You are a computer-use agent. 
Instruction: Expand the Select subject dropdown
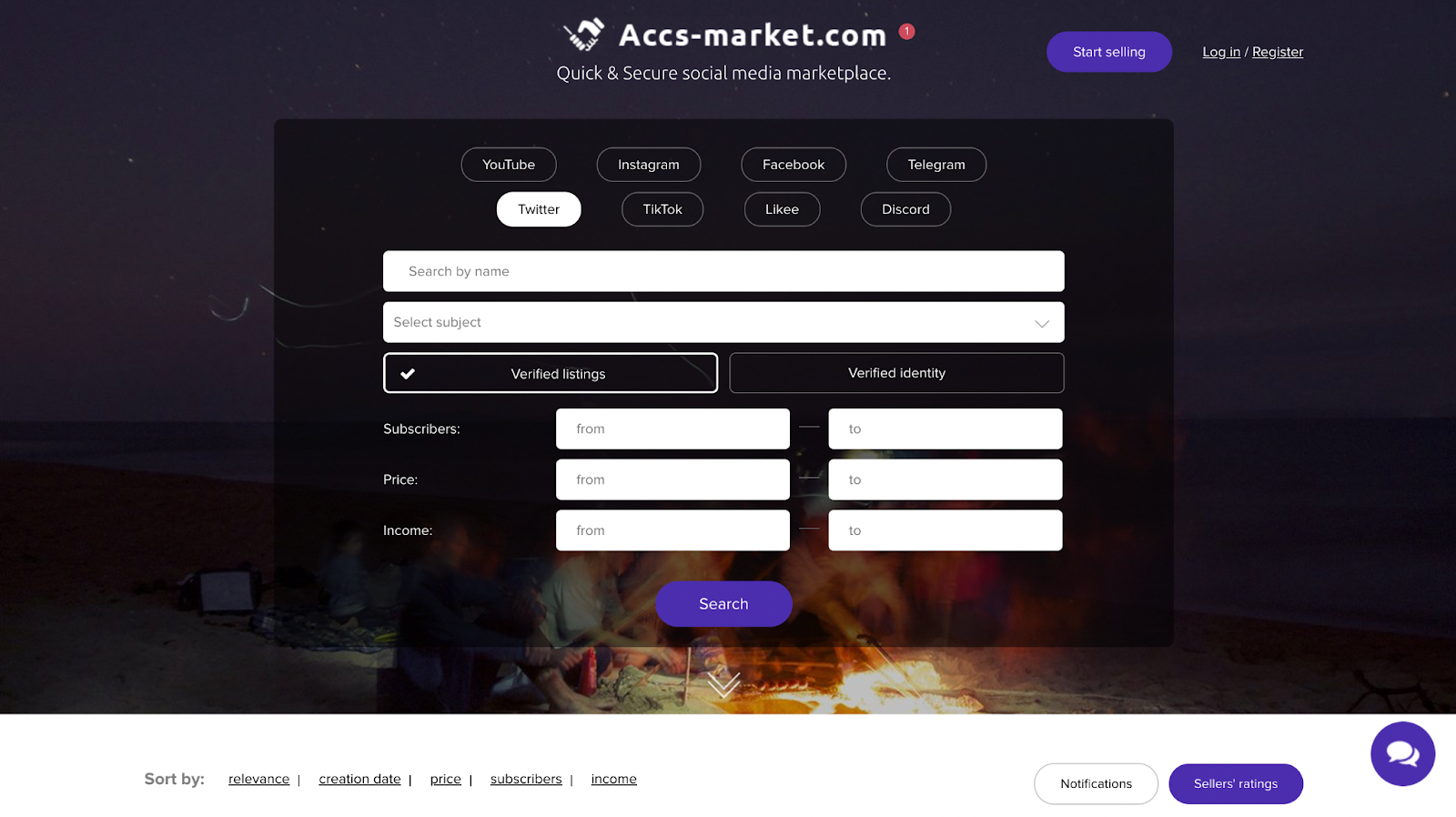coord(723,322)
